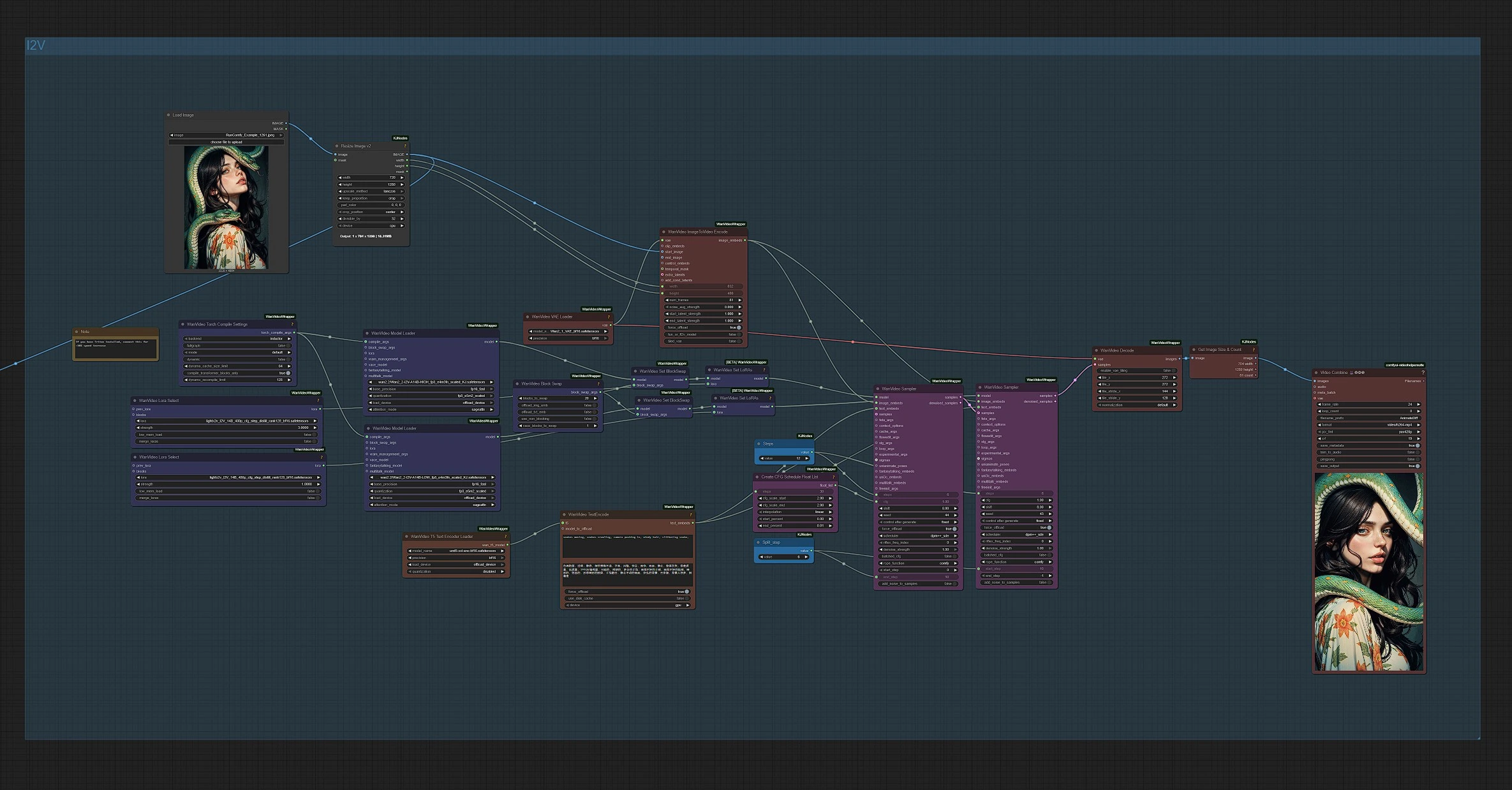
Task: Open help on WanVideo T5 Text Encoder Loader
Action: tap(505, 537)
